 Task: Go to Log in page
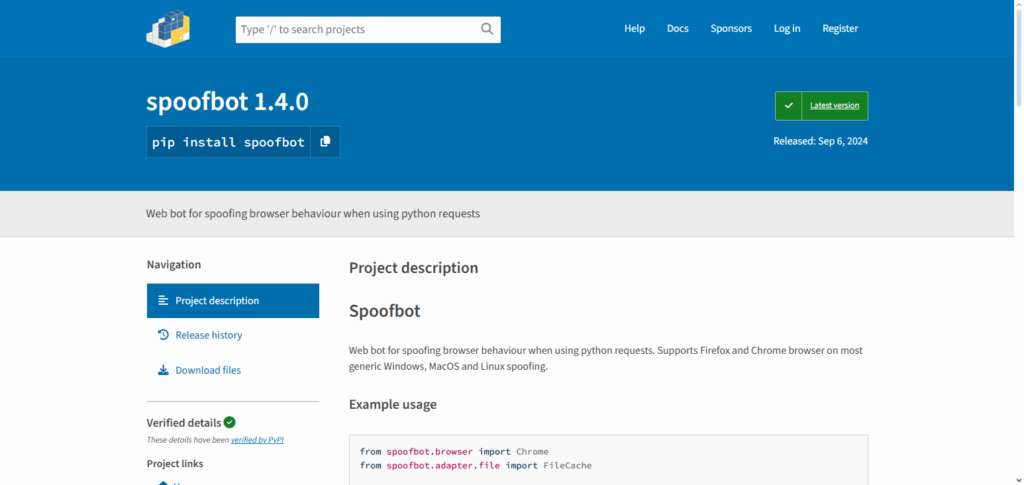click(x=787, y=29)
